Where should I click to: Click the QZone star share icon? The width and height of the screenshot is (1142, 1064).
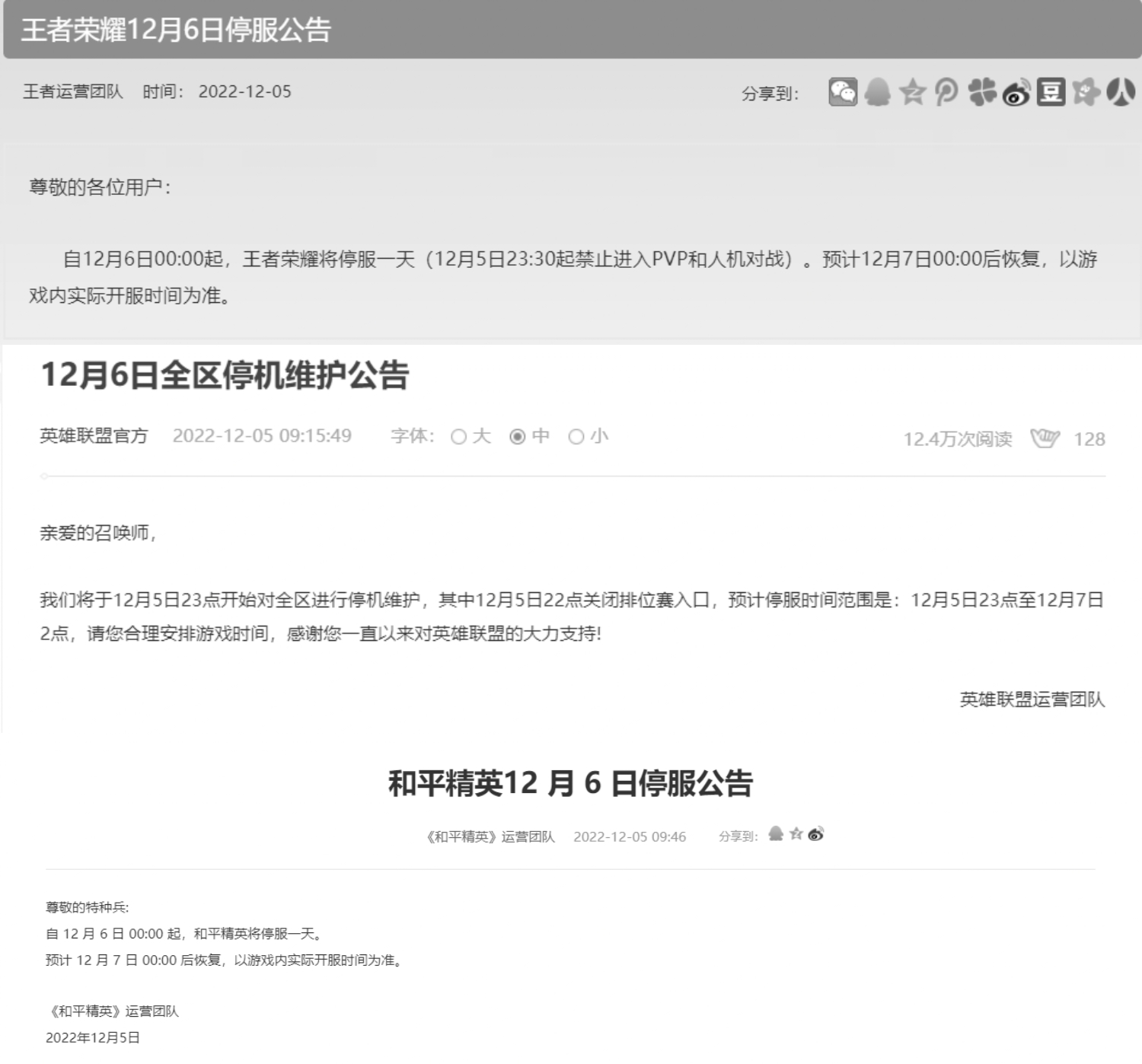click(x=912, y=93)
